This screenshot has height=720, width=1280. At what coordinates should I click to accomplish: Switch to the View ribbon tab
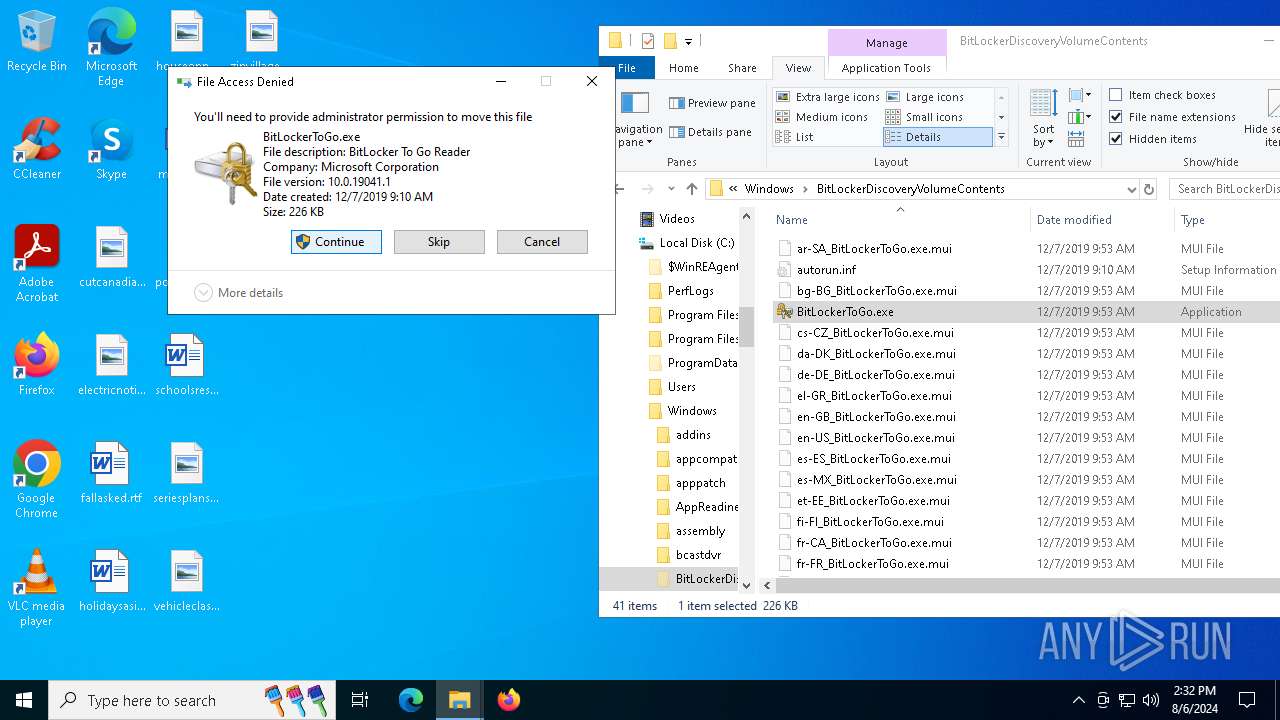(x=798, y=68)
